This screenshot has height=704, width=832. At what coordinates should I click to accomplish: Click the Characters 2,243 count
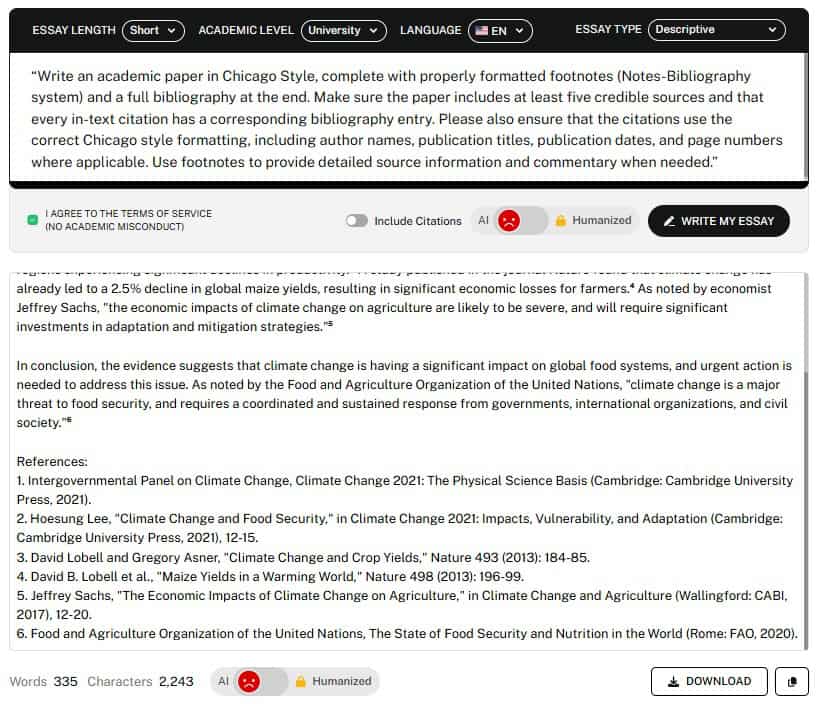click(140, 681)
